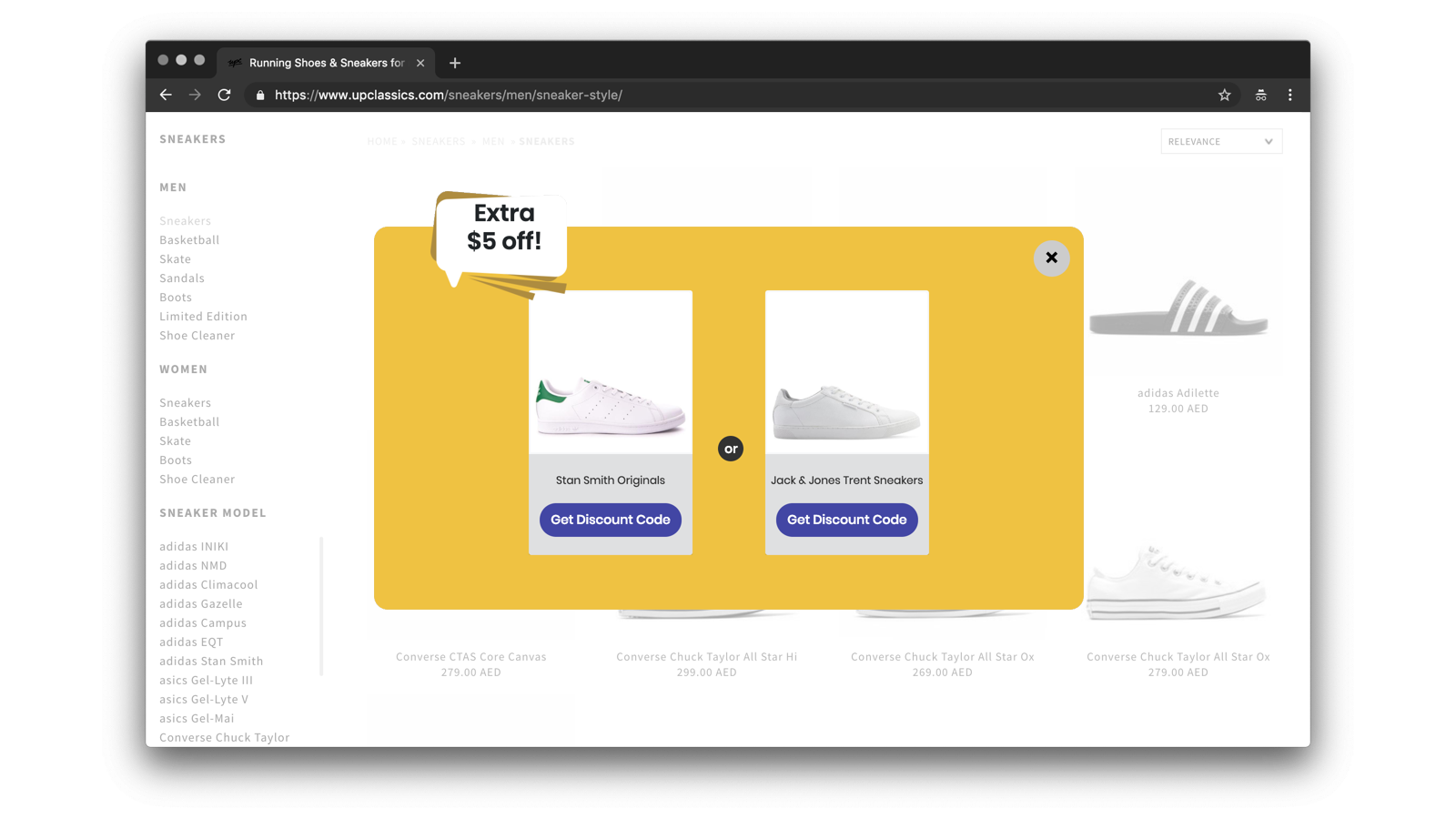
Task: Open Converse CTAS Core Canvas product
Action: tap(471, 657)
